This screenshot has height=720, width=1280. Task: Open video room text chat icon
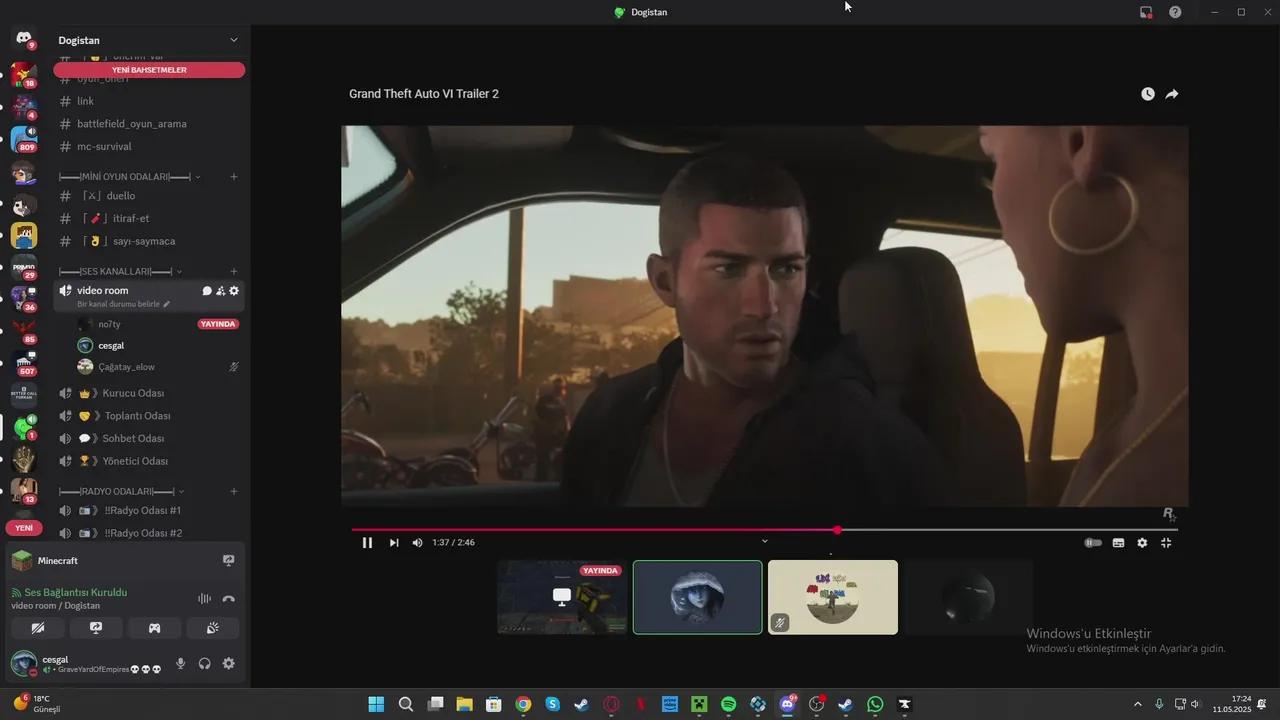pyautogui.click(x=207, y=291)
